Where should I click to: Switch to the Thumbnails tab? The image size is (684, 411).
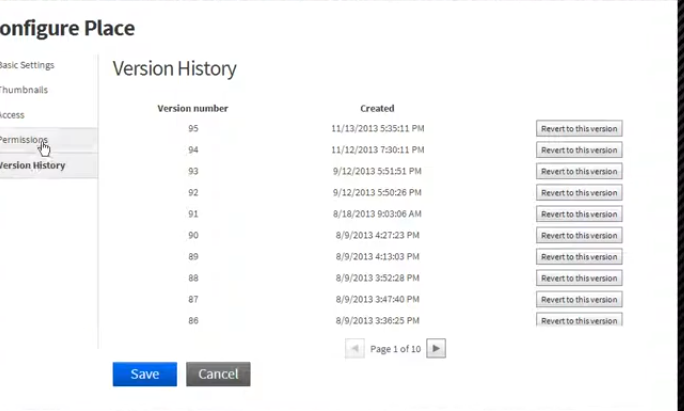[24, 90]
